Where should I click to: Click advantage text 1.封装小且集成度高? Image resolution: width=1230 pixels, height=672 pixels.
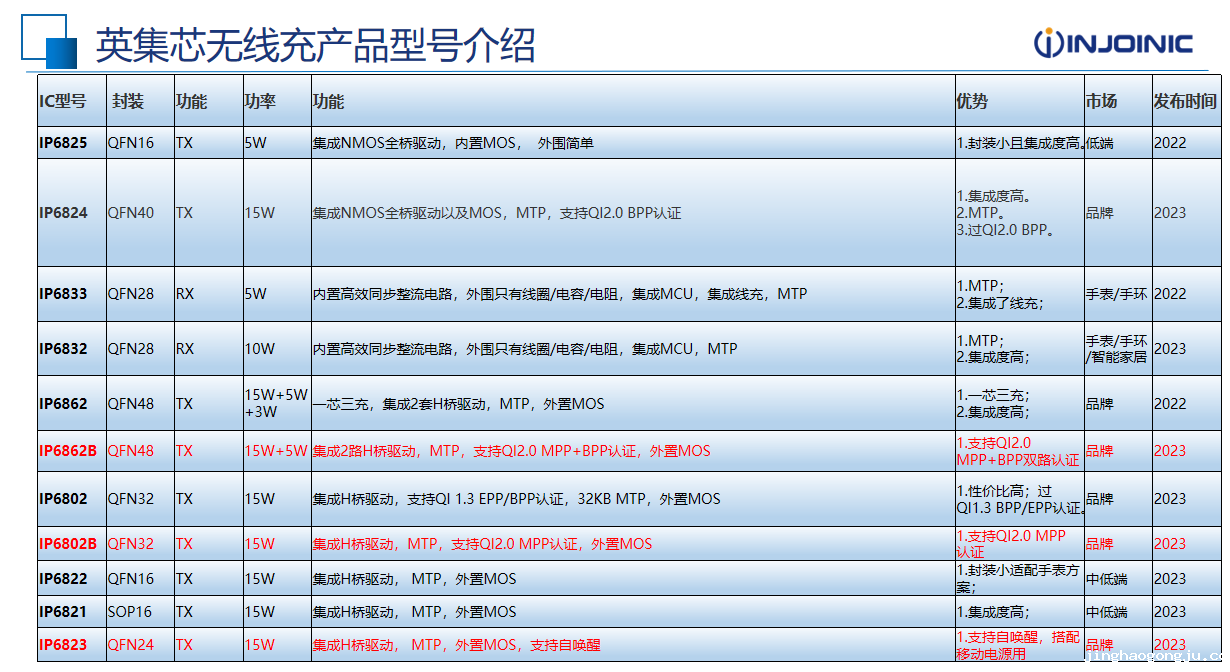point(1020,143)
